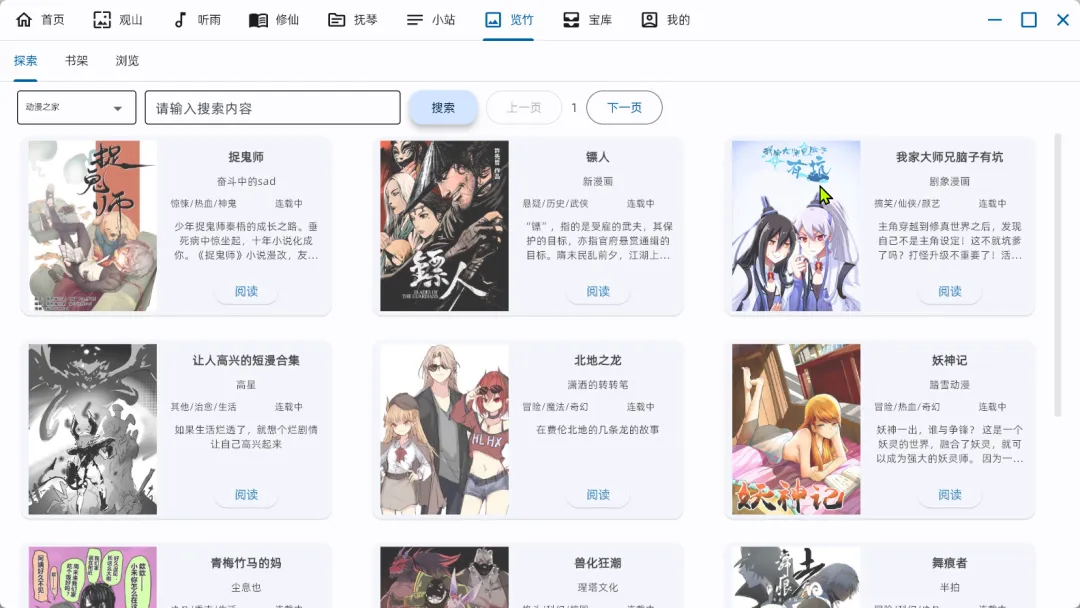Switch to the 探索 tab
This screenshot has width=1080, height=608.
(x=25, y=61)
